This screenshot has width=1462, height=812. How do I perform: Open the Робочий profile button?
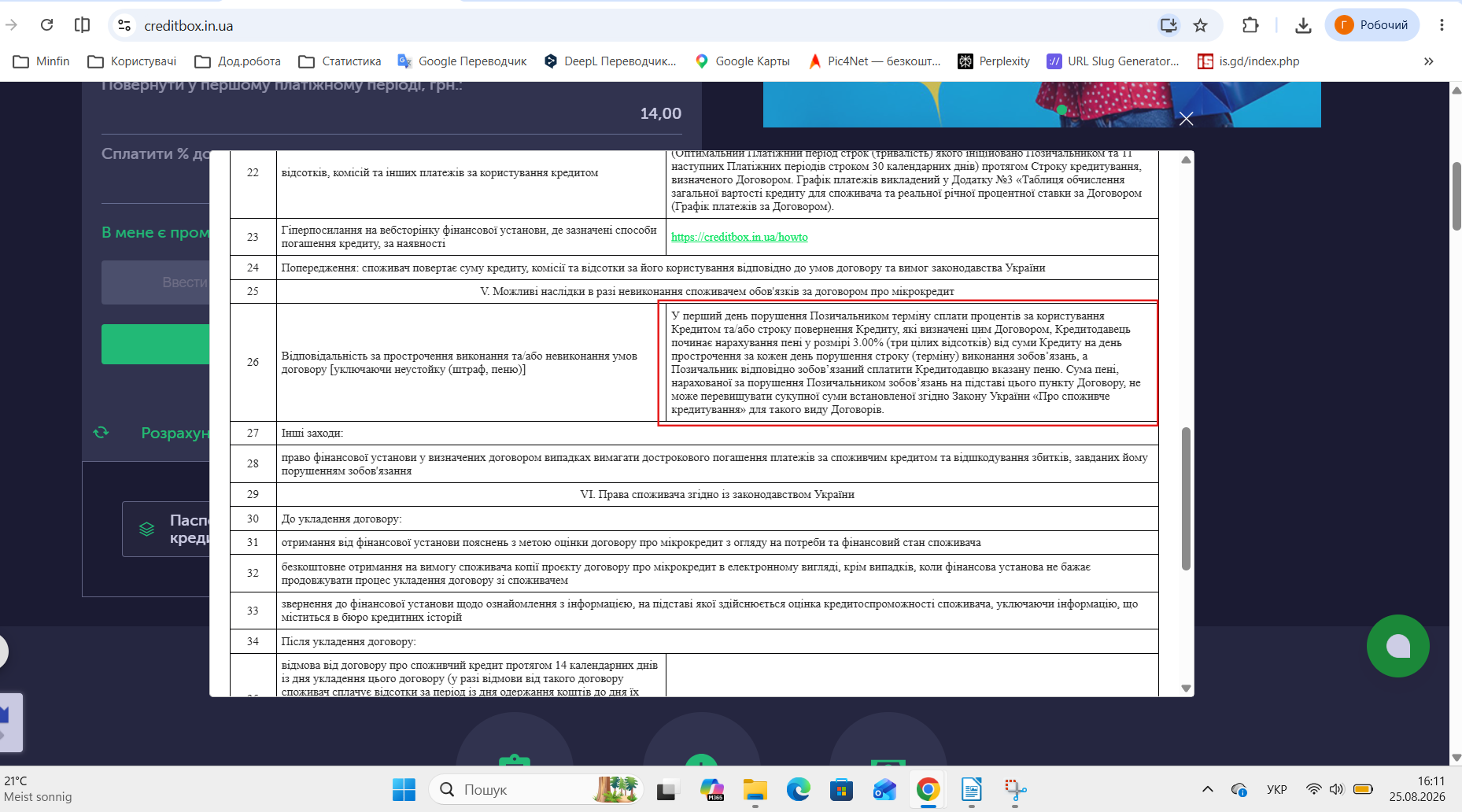(x=1372, y=25)
